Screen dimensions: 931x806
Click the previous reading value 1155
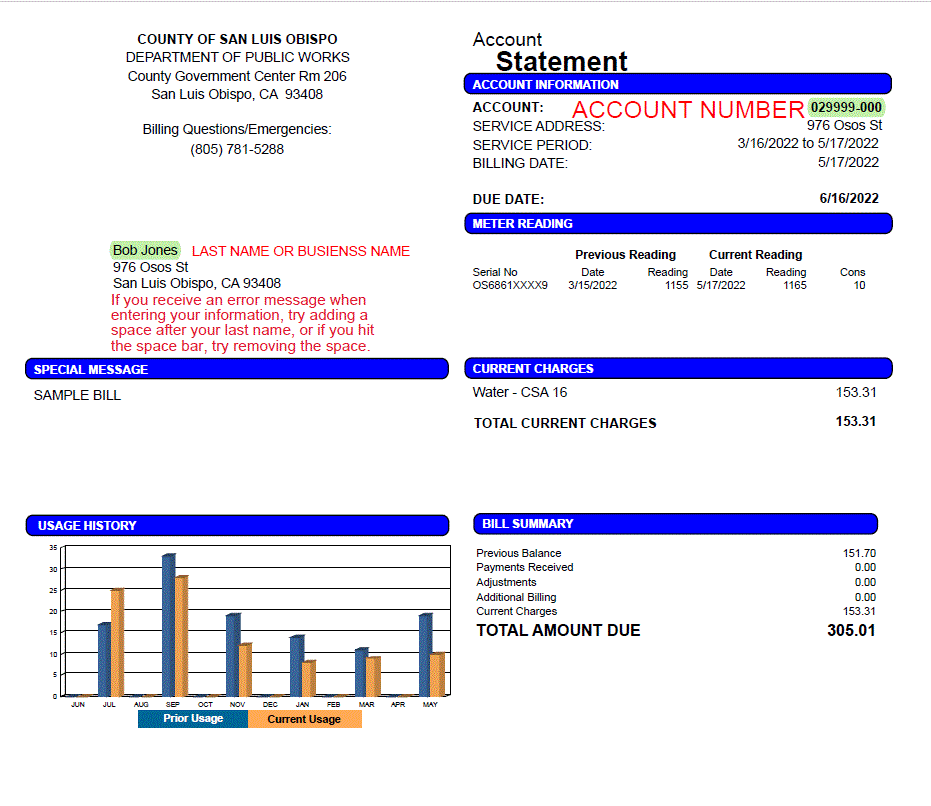(676, 285)
